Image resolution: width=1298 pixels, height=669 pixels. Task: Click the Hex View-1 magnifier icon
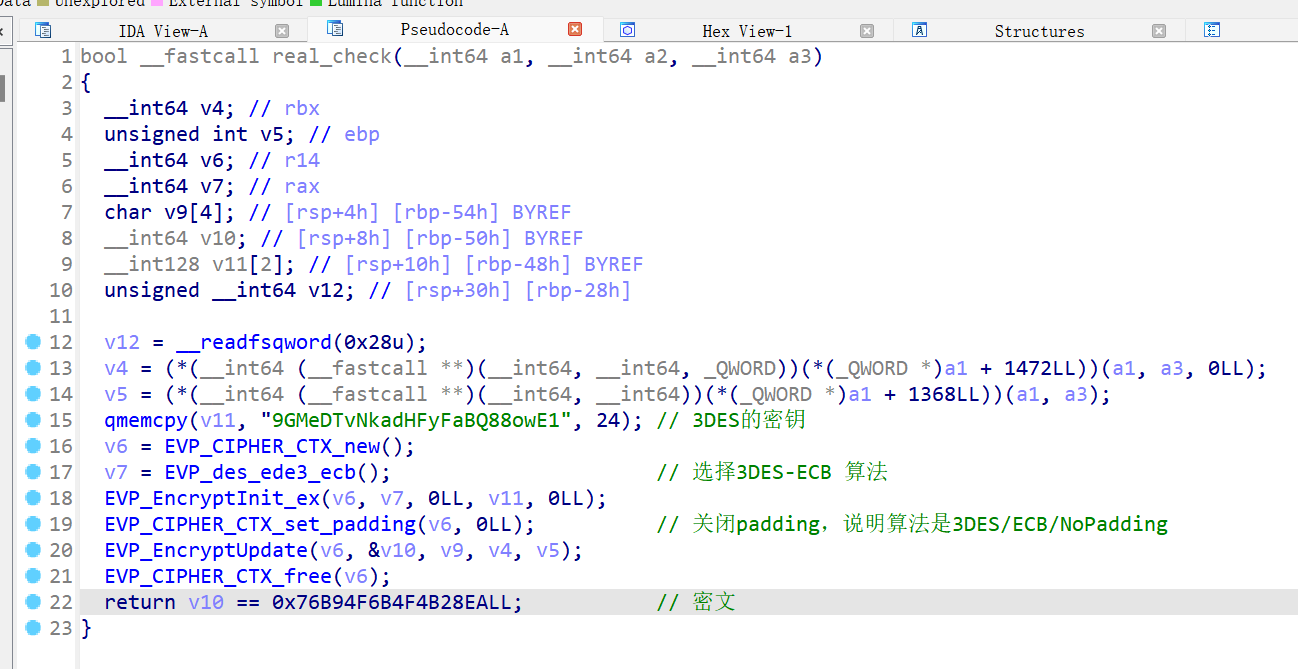627,31
